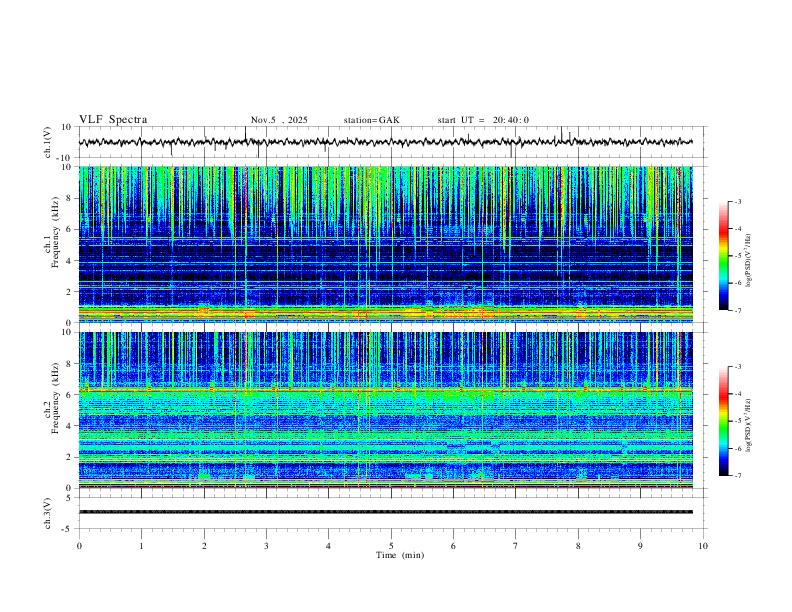Click the 'ch.1(V)' waveform axis label
Screen dimensions: 792x612
click(48, 142)
